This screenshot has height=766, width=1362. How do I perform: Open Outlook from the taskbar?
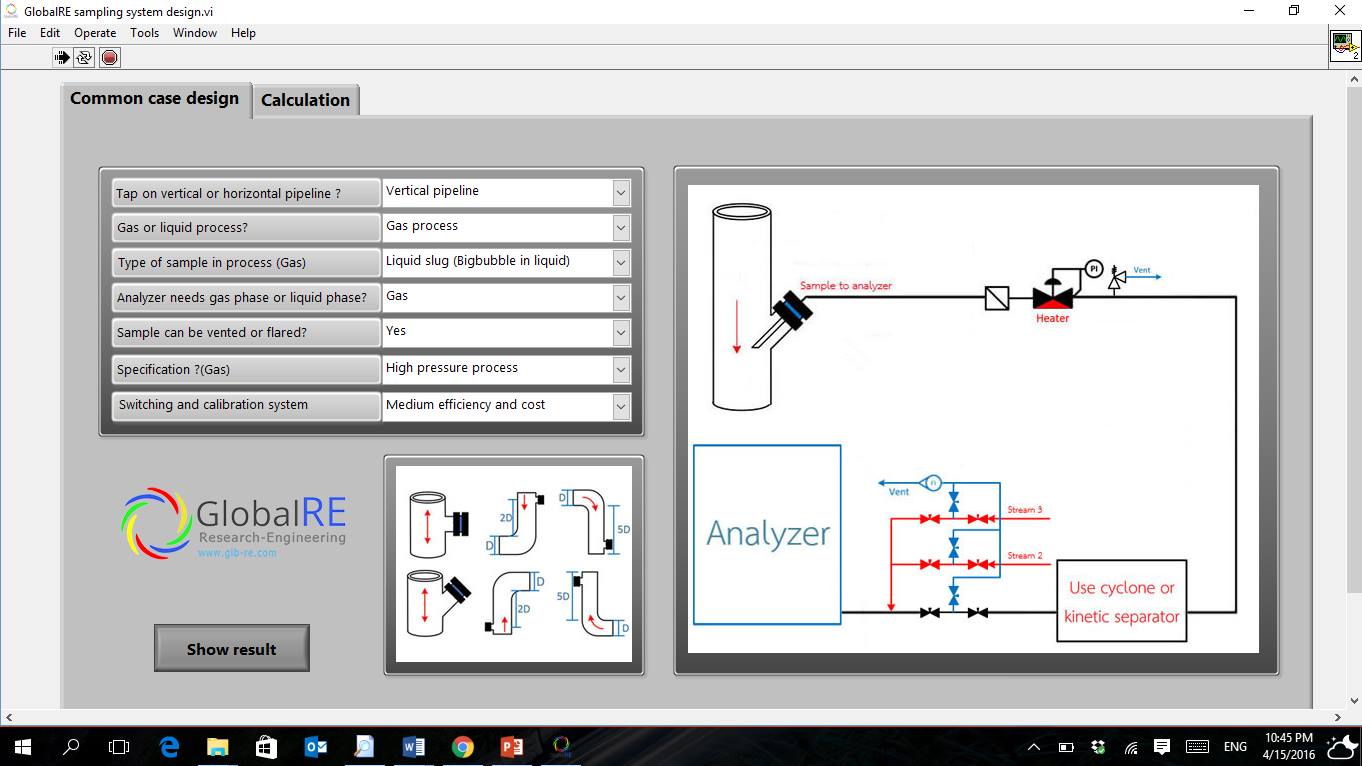pyautogui.click(x=315, y=746)
